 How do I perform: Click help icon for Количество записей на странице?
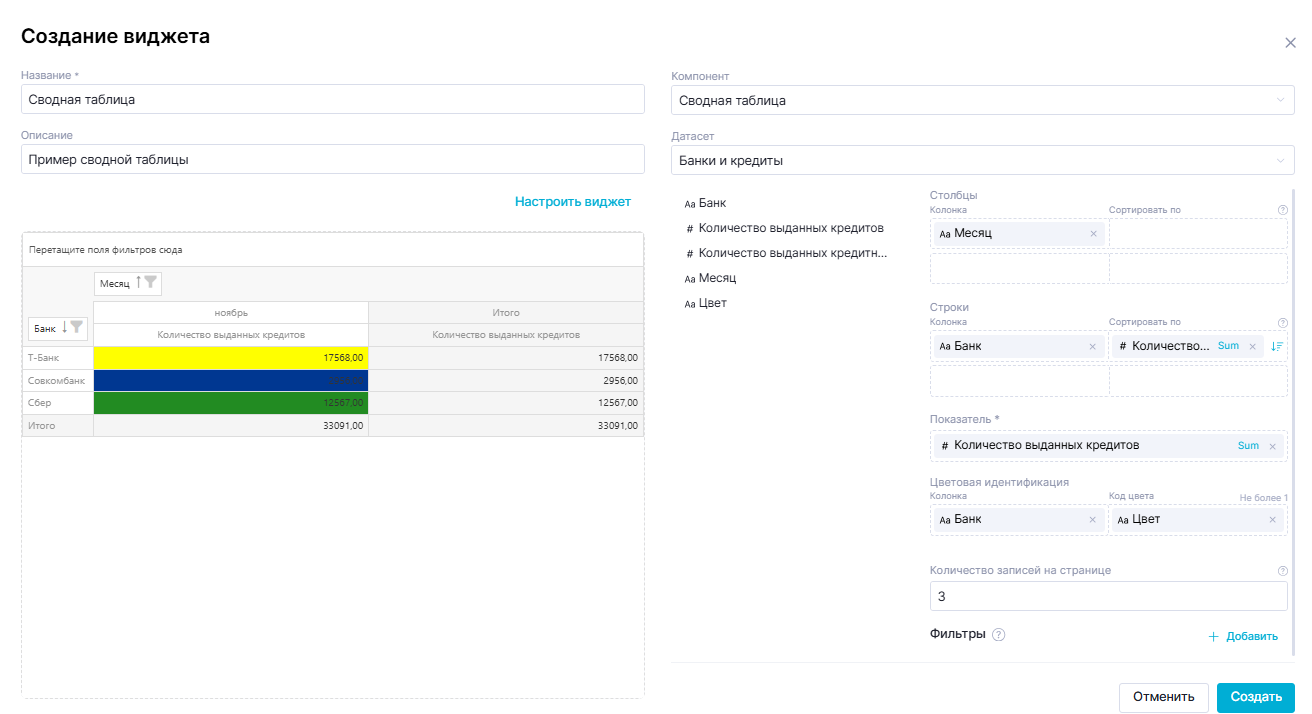[1282, 571]
